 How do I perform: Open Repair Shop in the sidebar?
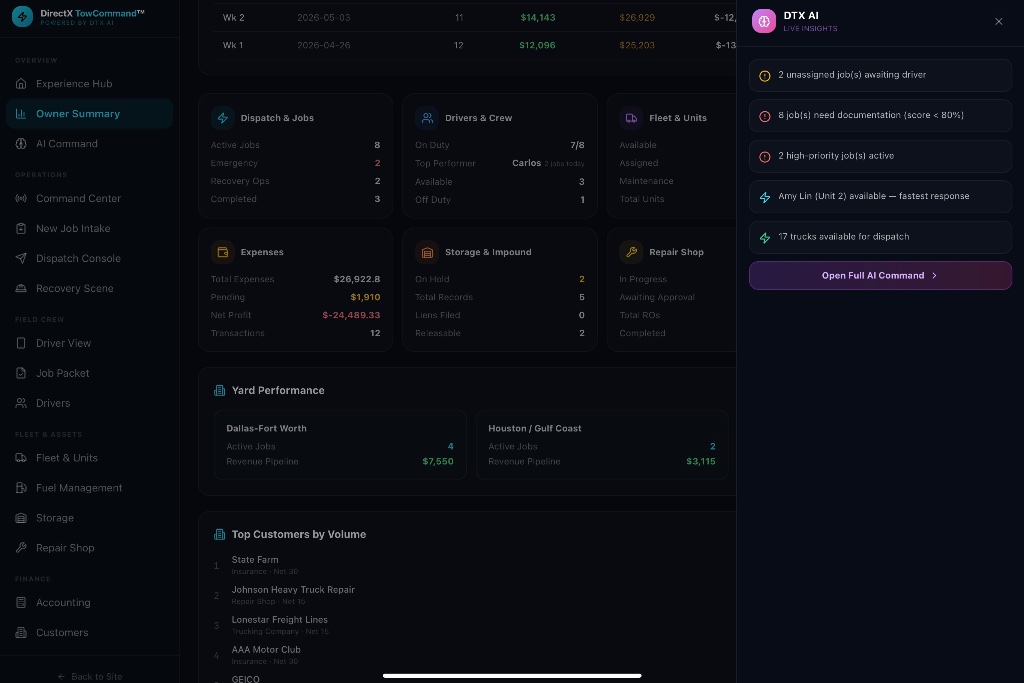coord(89,548)
